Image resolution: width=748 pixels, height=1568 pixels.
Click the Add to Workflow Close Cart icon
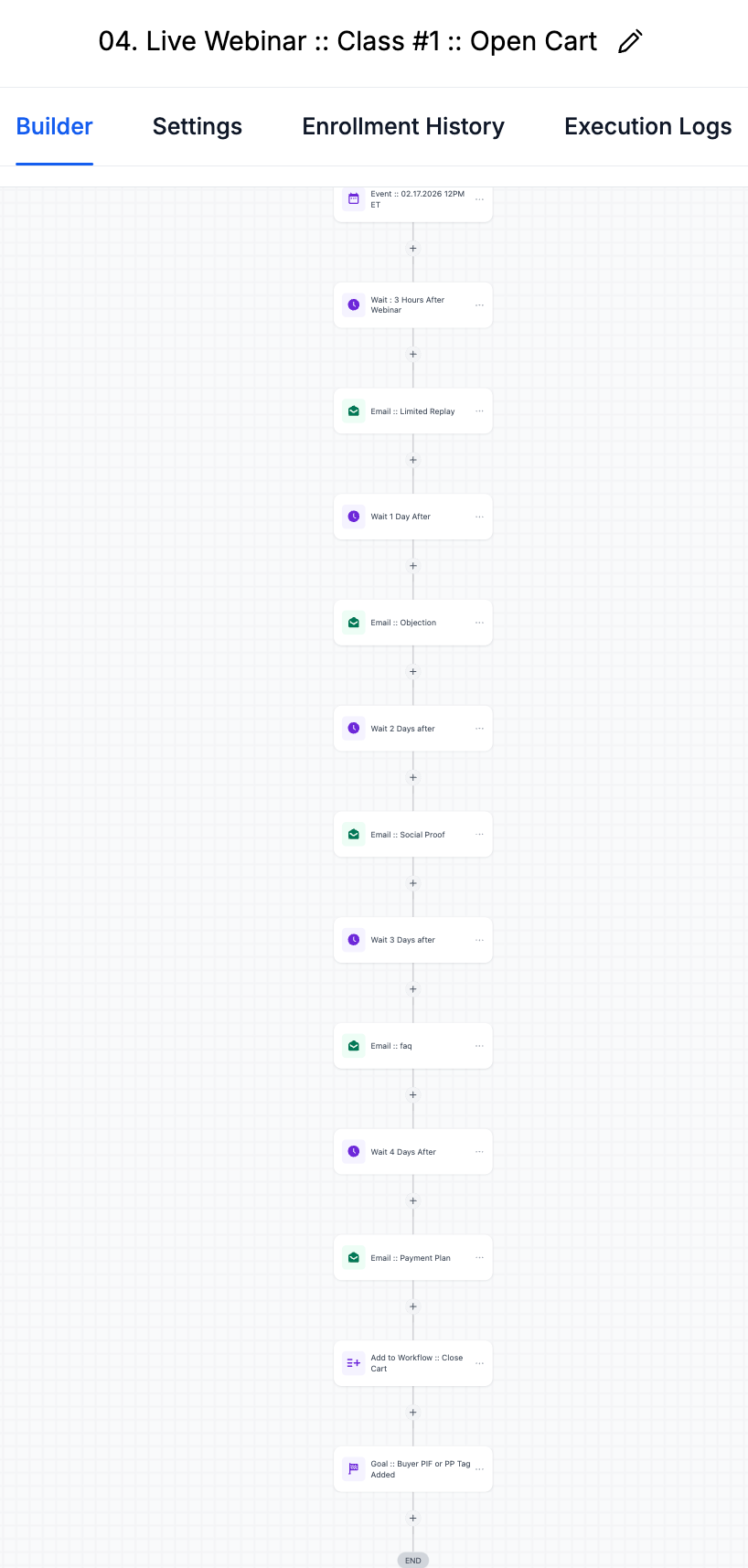(x=354, y=1363)
